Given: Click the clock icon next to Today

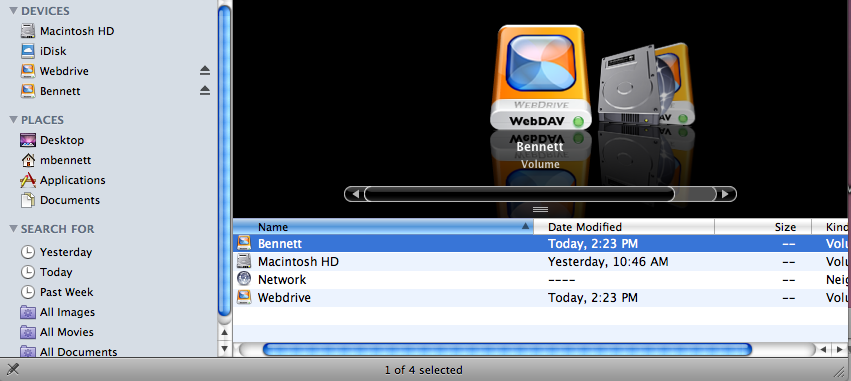Looking at the screenshot, I should (28, 272).
